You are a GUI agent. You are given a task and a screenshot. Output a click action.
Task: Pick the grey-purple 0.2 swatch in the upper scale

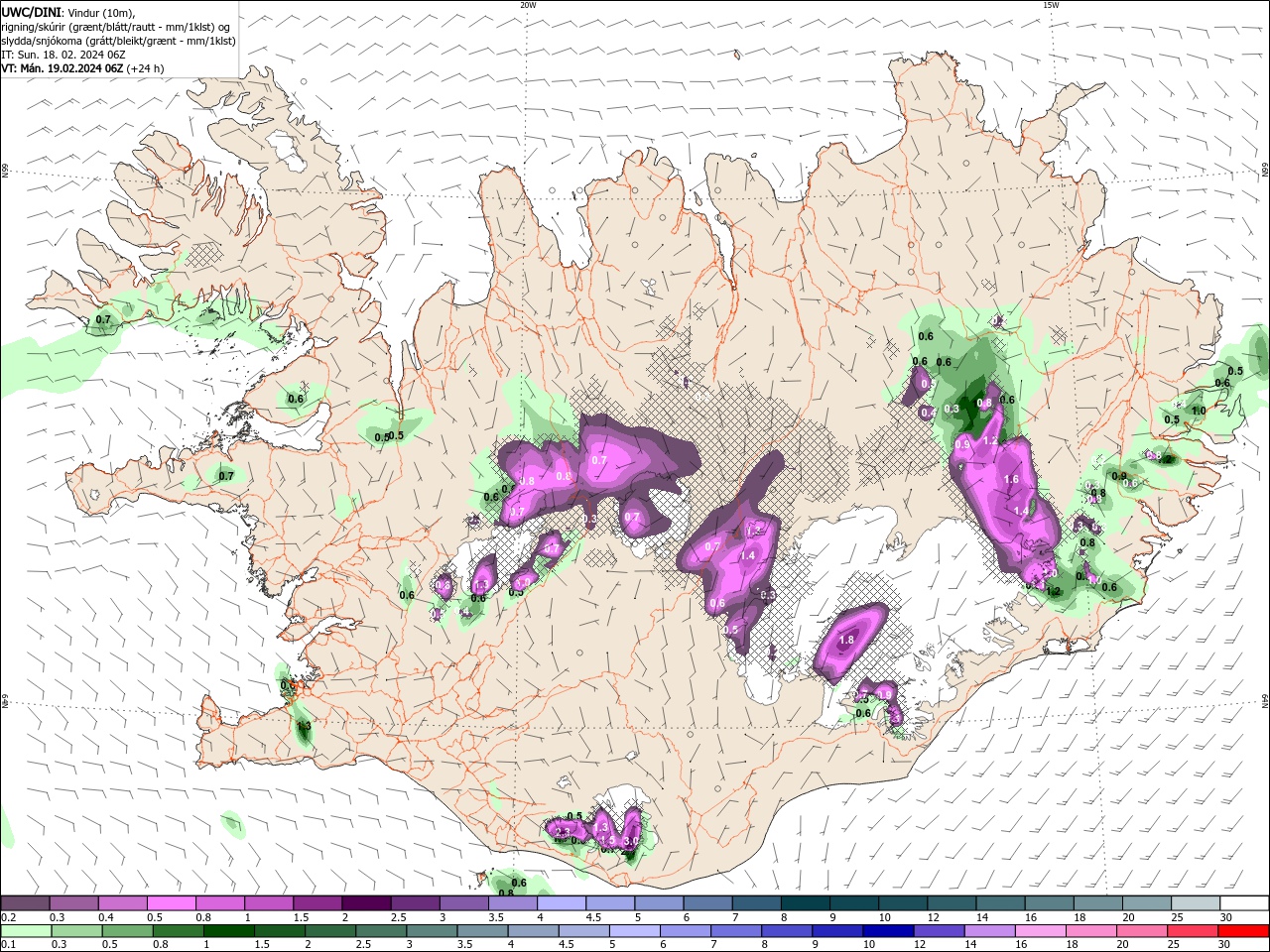click(x=25, y=903)
